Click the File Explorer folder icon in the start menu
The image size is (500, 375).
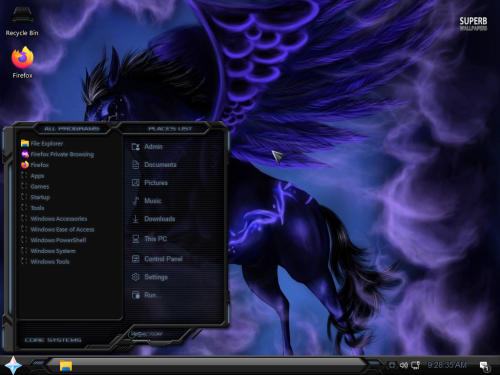[x=25, y=143]
